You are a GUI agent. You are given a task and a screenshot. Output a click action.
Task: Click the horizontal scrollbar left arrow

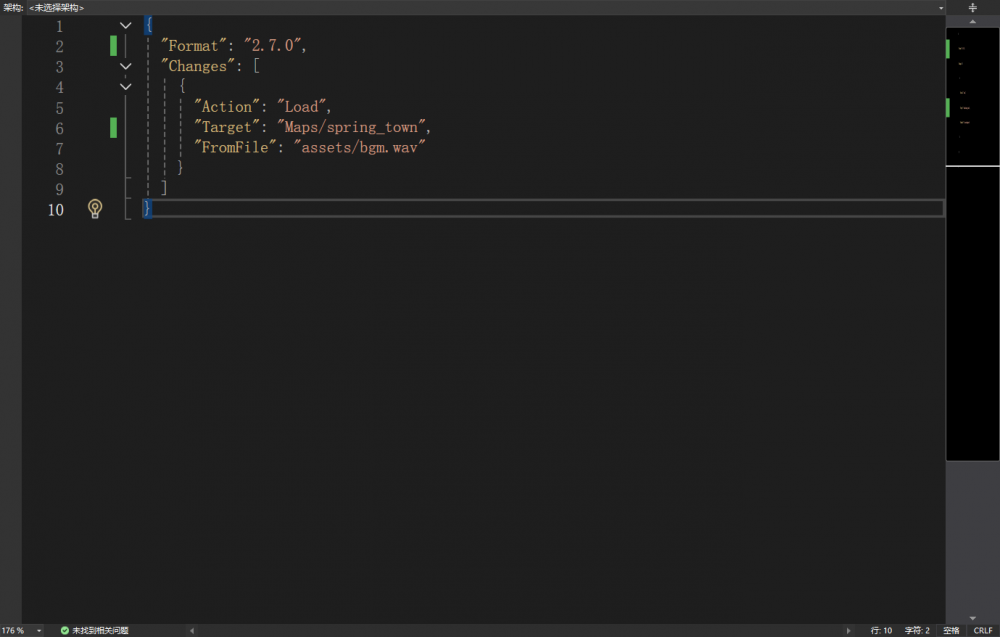coord(191,630)
